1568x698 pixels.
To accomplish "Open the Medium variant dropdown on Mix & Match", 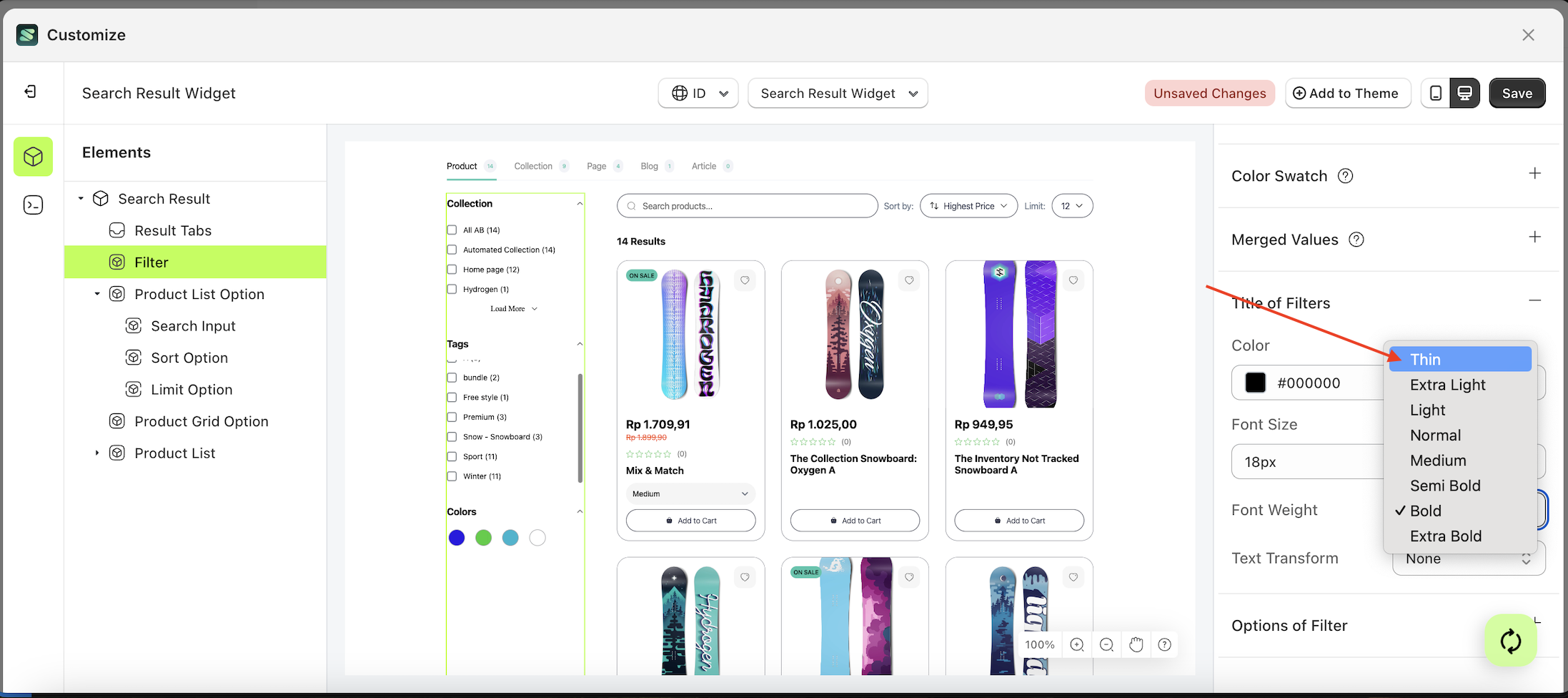I will [690, 493].
